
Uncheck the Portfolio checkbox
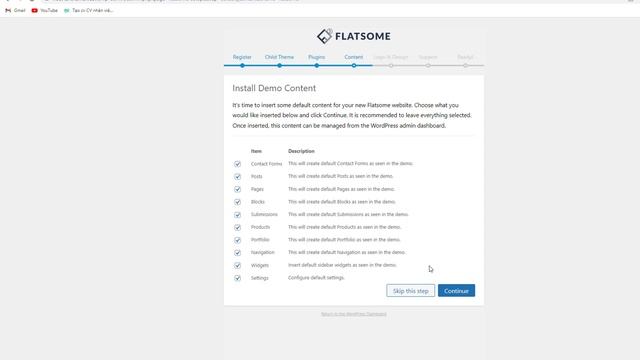238,240
